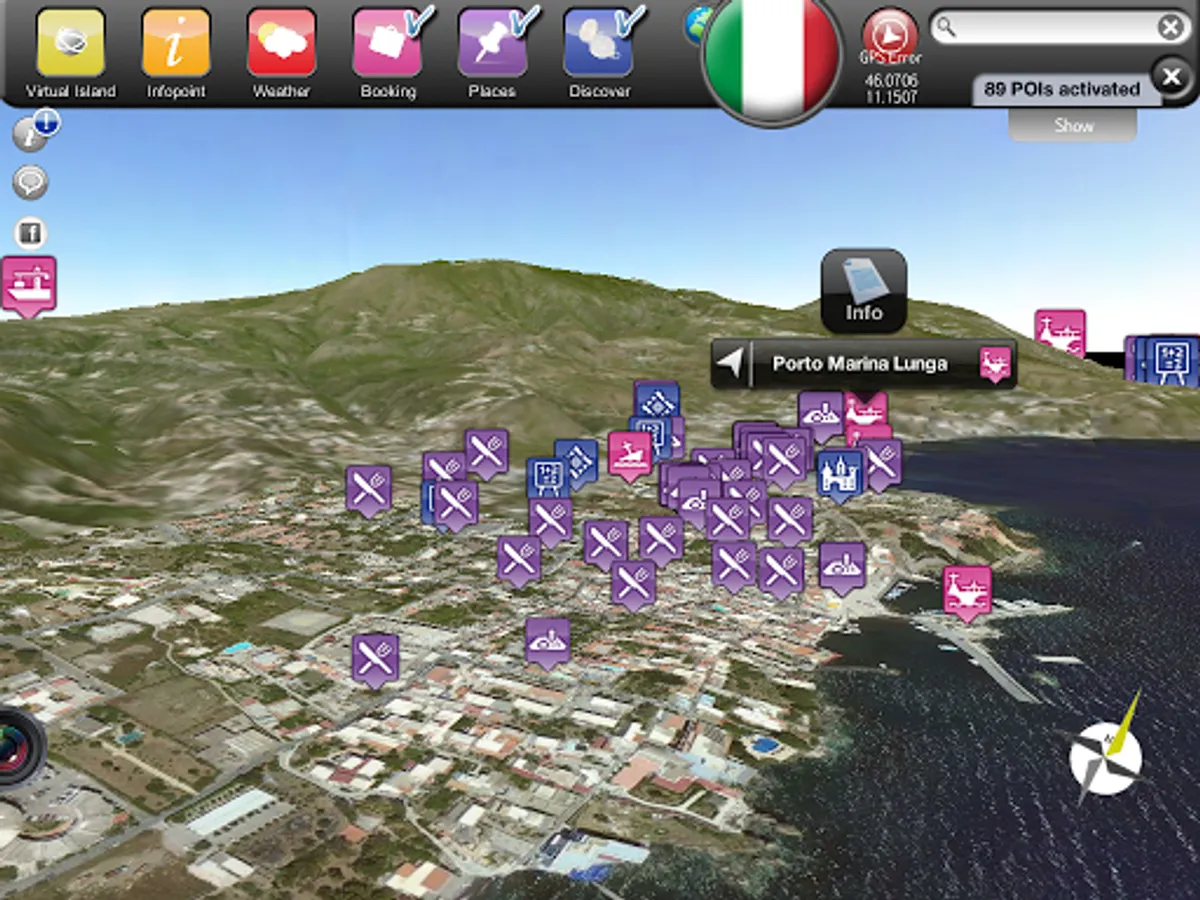
Task: Click the Show POIs button
Action: pyautogui.click(x=1073, y=126)
